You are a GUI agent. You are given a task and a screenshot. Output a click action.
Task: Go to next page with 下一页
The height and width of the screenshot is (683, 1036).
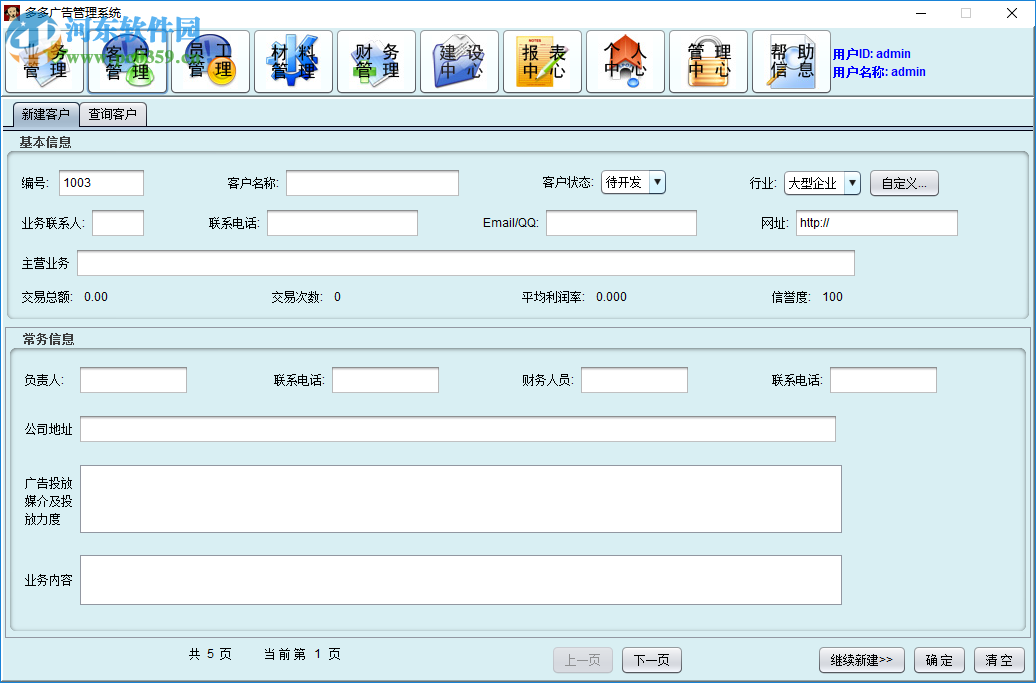(x=652, y=660)
